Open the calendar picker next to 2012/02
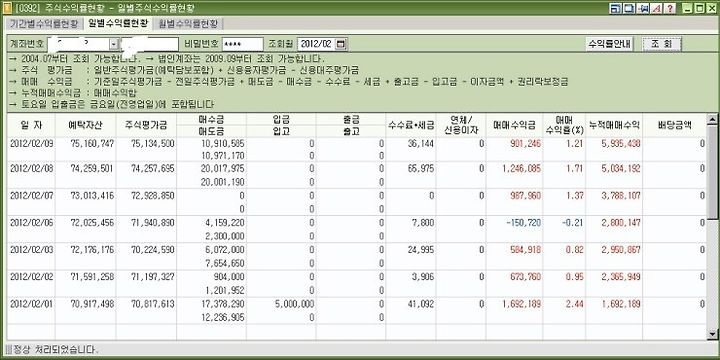 pyautogui.click(x=340, y=44)
